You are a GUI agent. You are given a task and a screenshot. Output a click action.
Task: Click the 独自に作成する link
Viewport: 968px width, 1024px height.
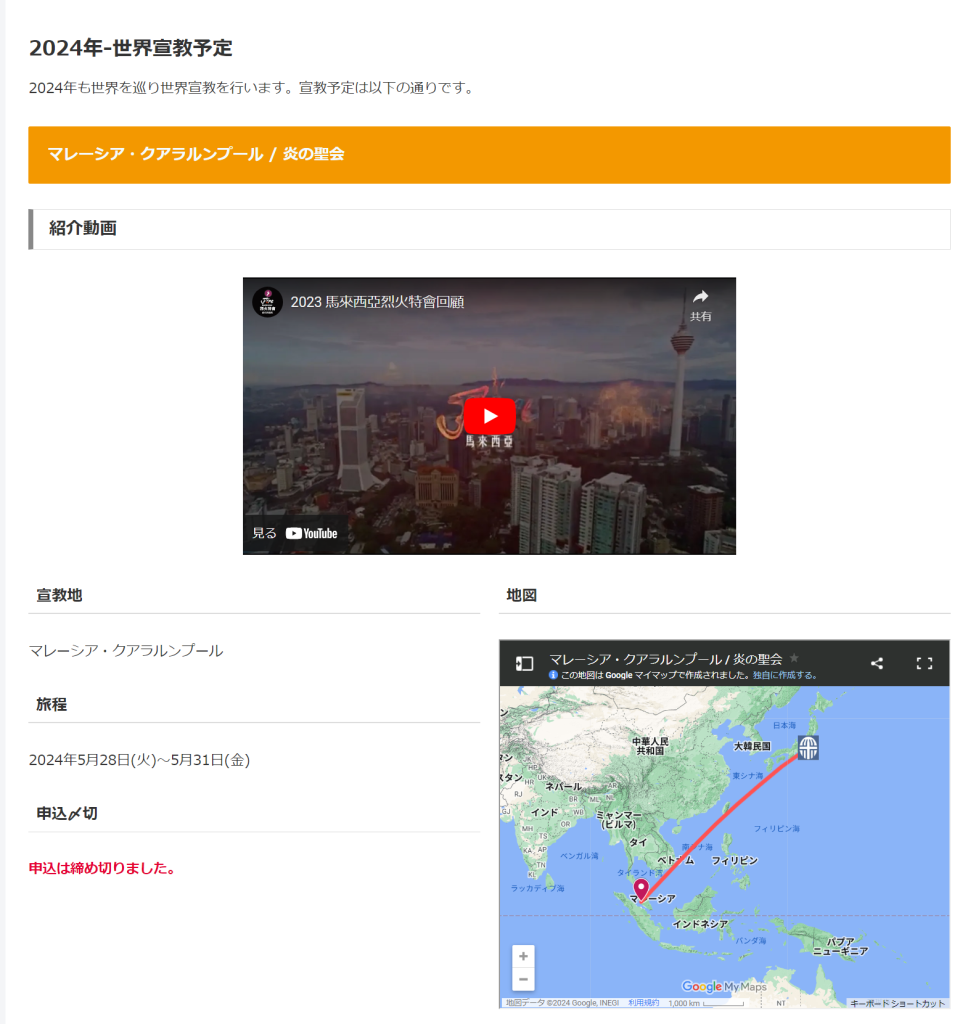[785, 675]
